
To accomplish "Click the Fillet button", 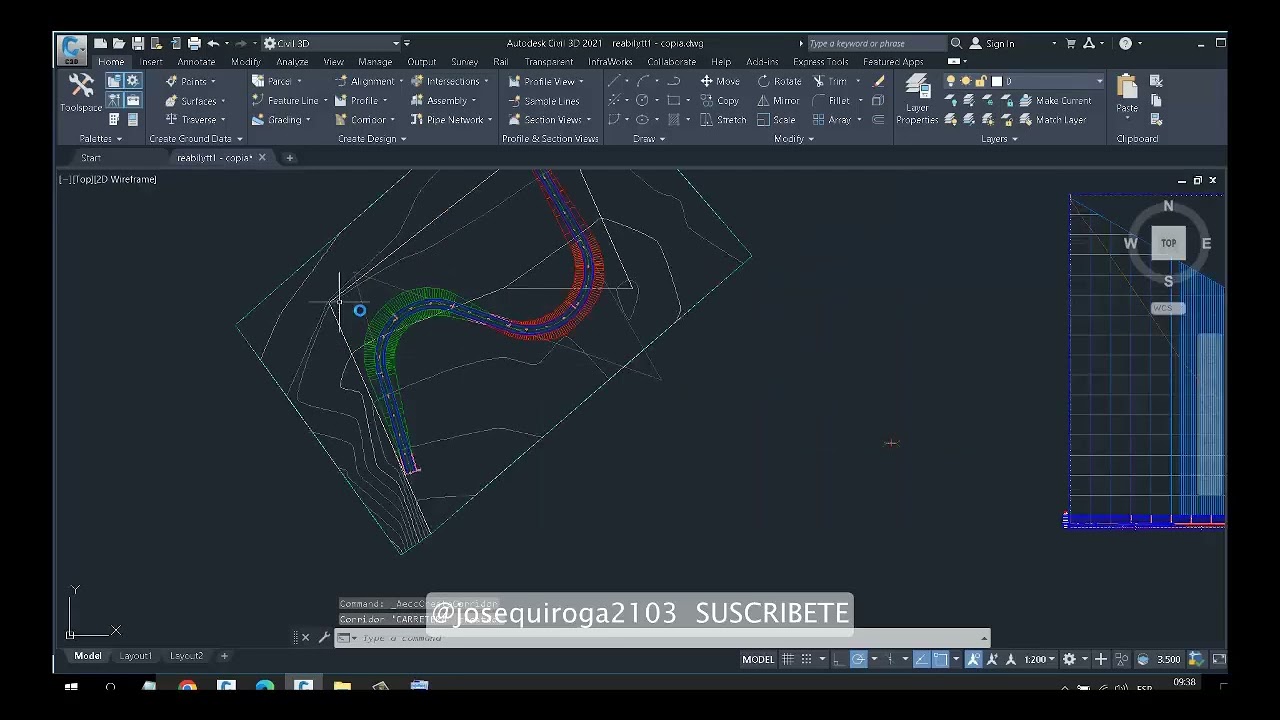I will pyautogui.click(x=831, y=100).
